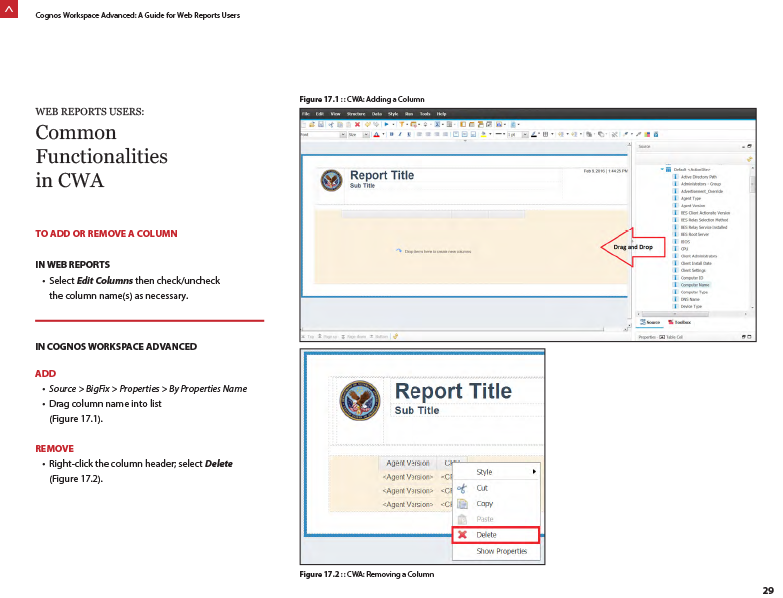Viewport: 783px width, 598px height.
Task: Open the Structure menu
Action: point(356,114)
